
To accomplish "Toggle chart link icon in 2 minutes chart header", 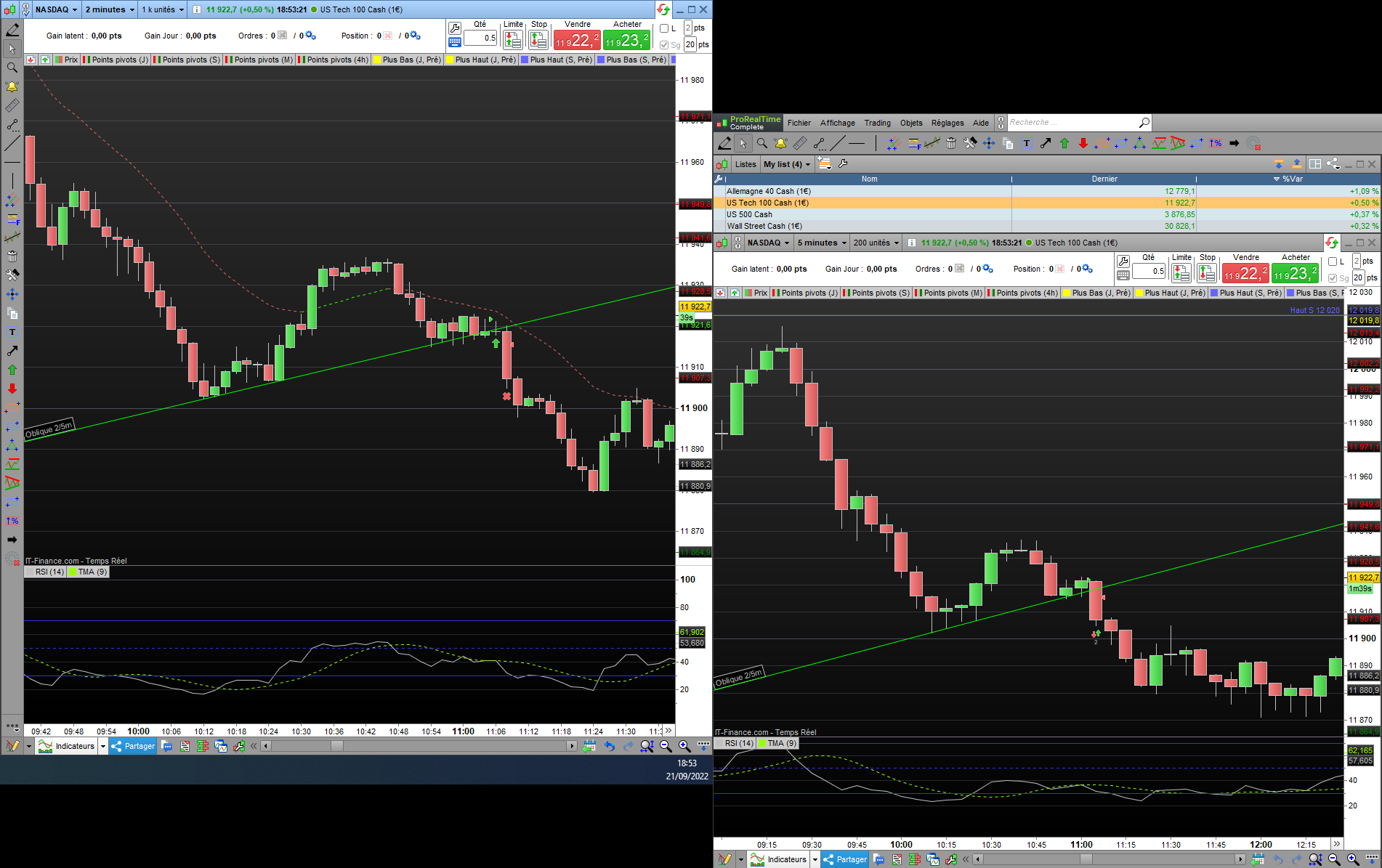I will 26,9.
